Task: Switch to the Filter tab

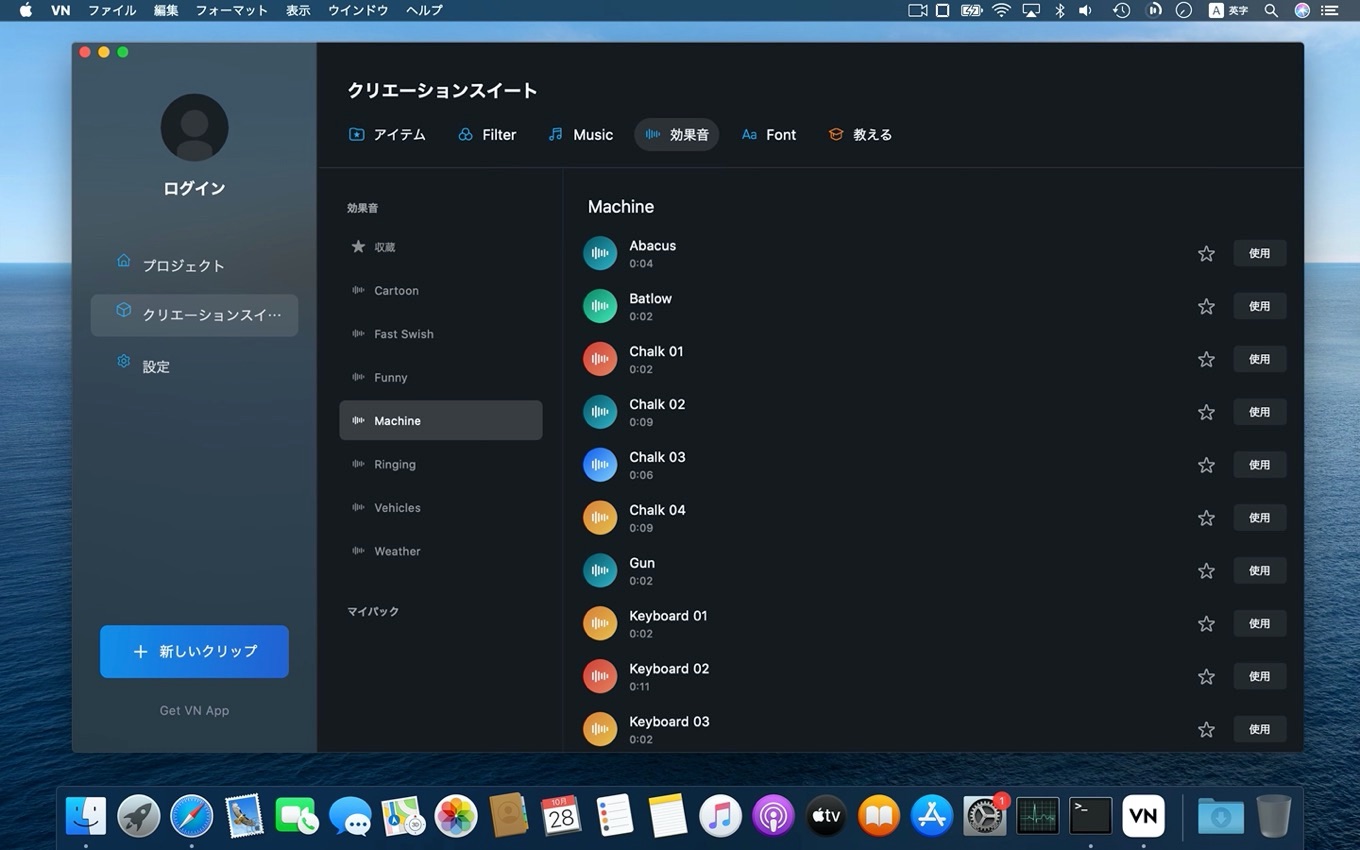Action: click(x=487, y=134)
